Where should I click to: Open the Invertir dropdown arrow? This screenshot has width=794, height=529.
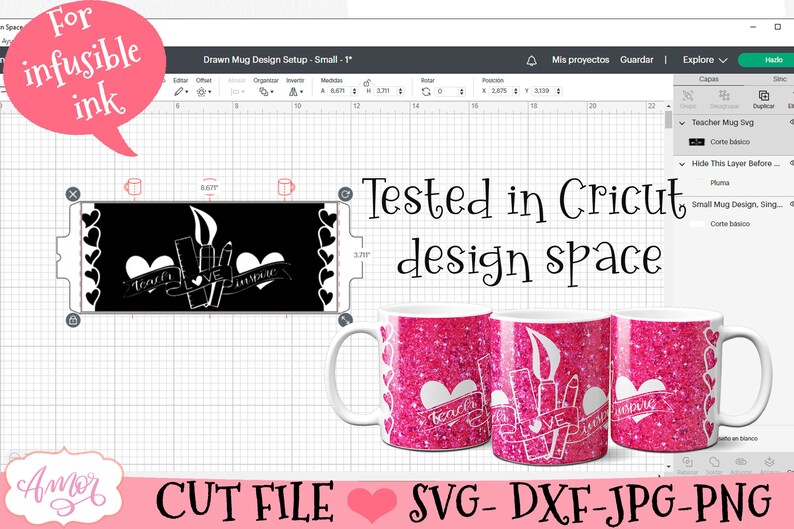point(301,92)
